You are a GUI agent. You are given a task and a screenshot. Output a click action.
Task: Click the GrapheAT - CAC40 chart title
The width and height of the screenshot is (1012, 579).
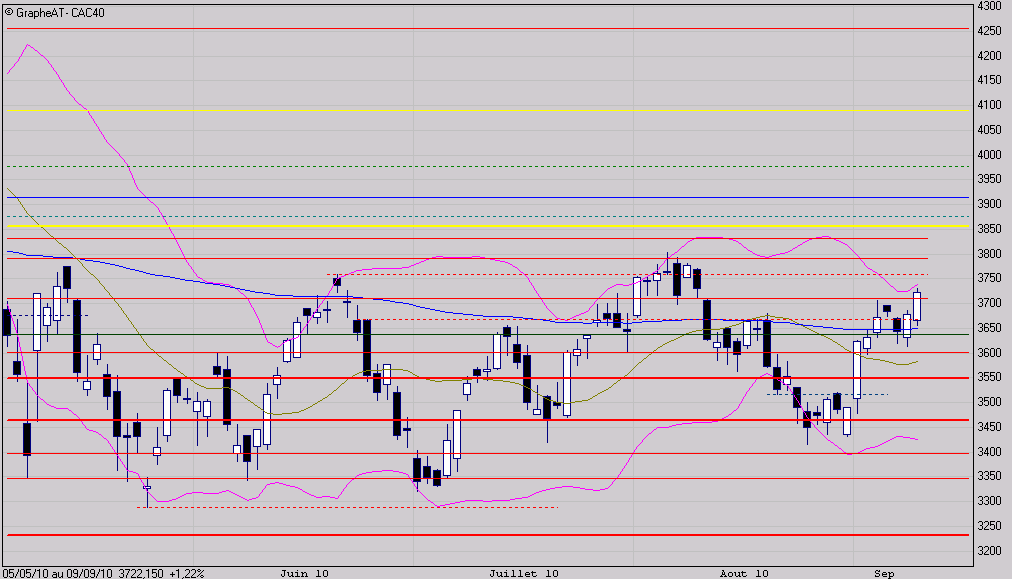click(x=60, y=13)
